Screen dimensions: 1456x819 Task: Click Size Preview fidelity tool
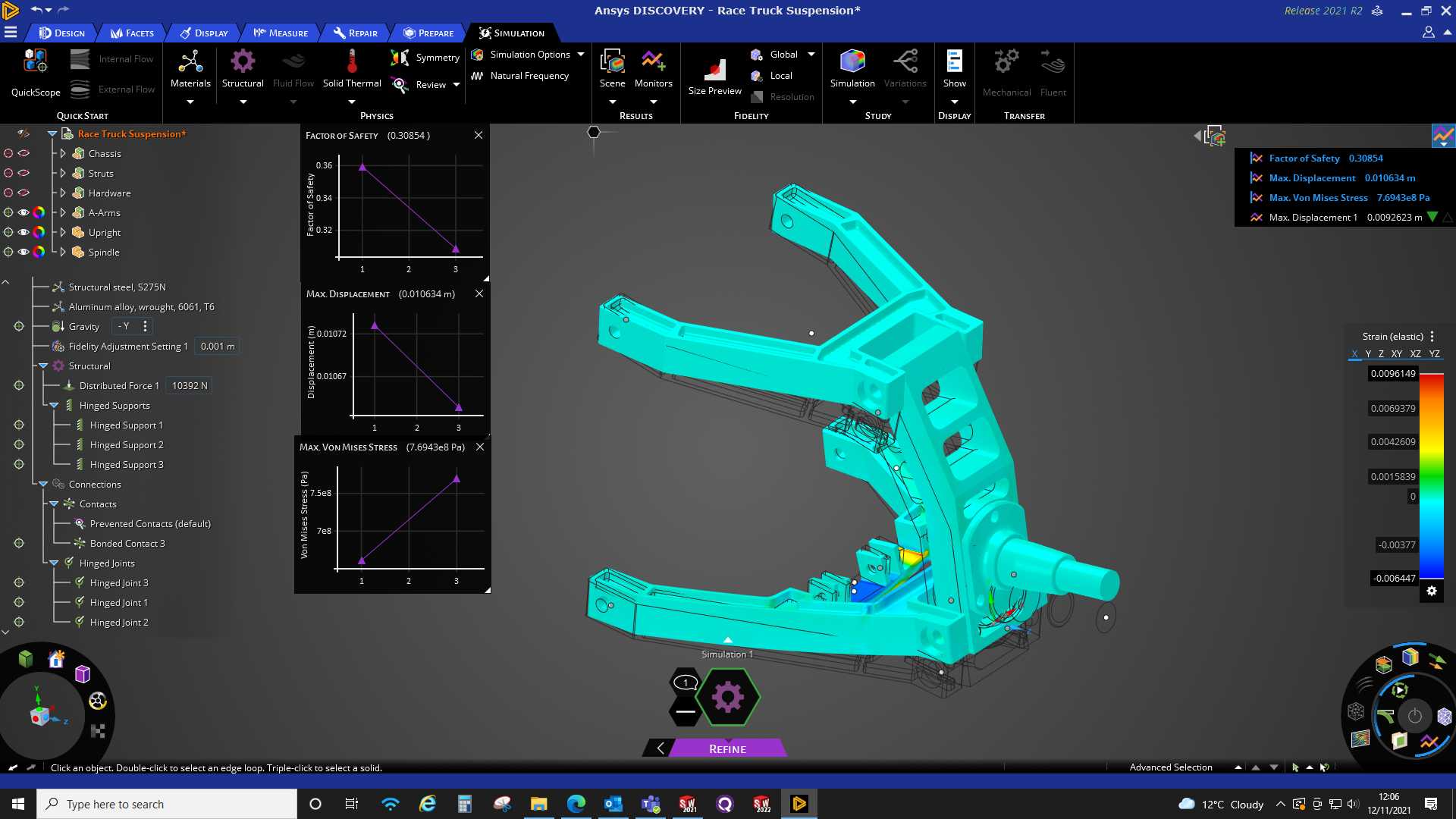click(x=714, y=76)
